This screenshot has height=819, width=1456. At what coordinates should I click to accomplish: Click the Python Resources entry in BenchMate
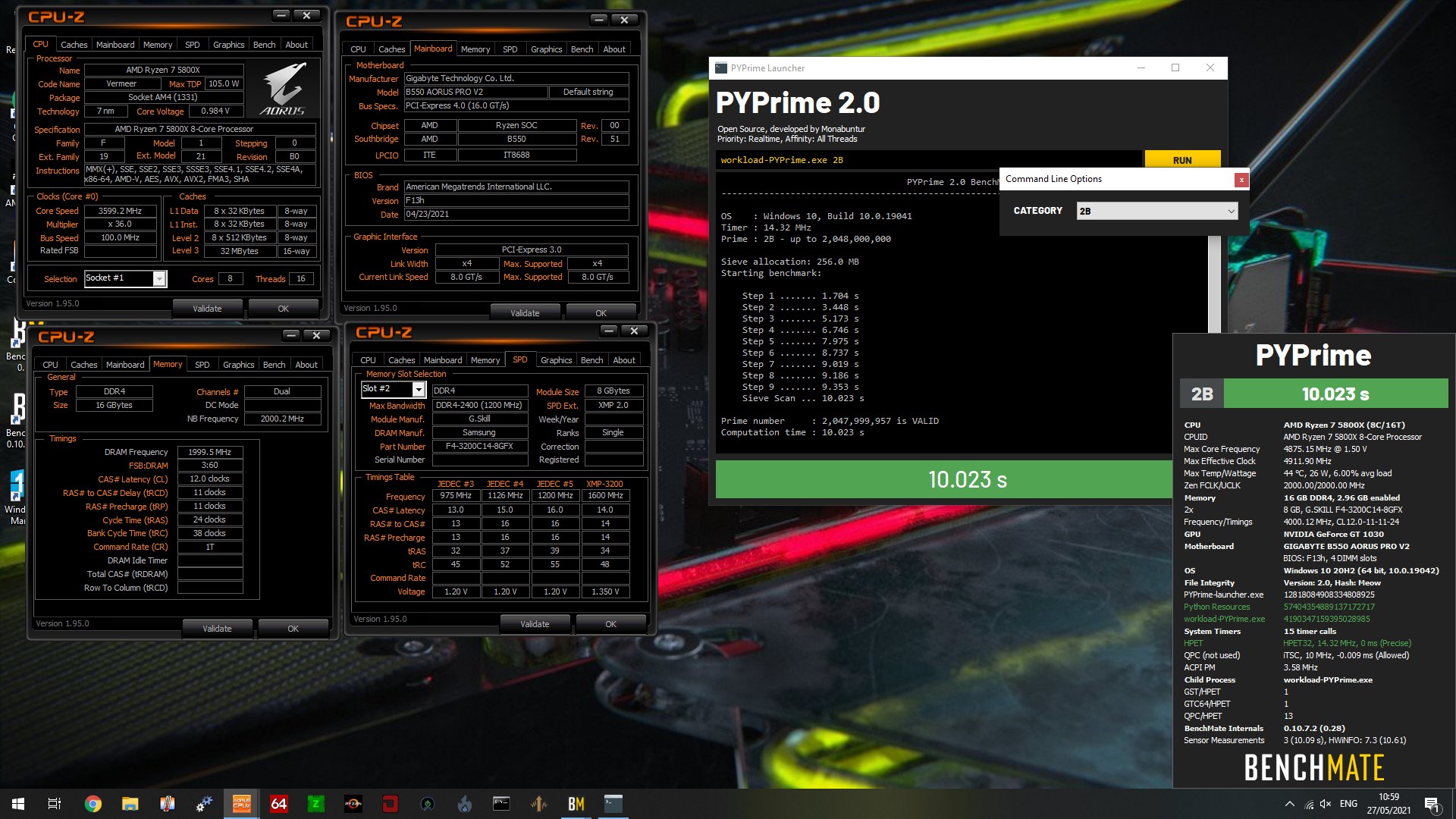(1216, 607)
